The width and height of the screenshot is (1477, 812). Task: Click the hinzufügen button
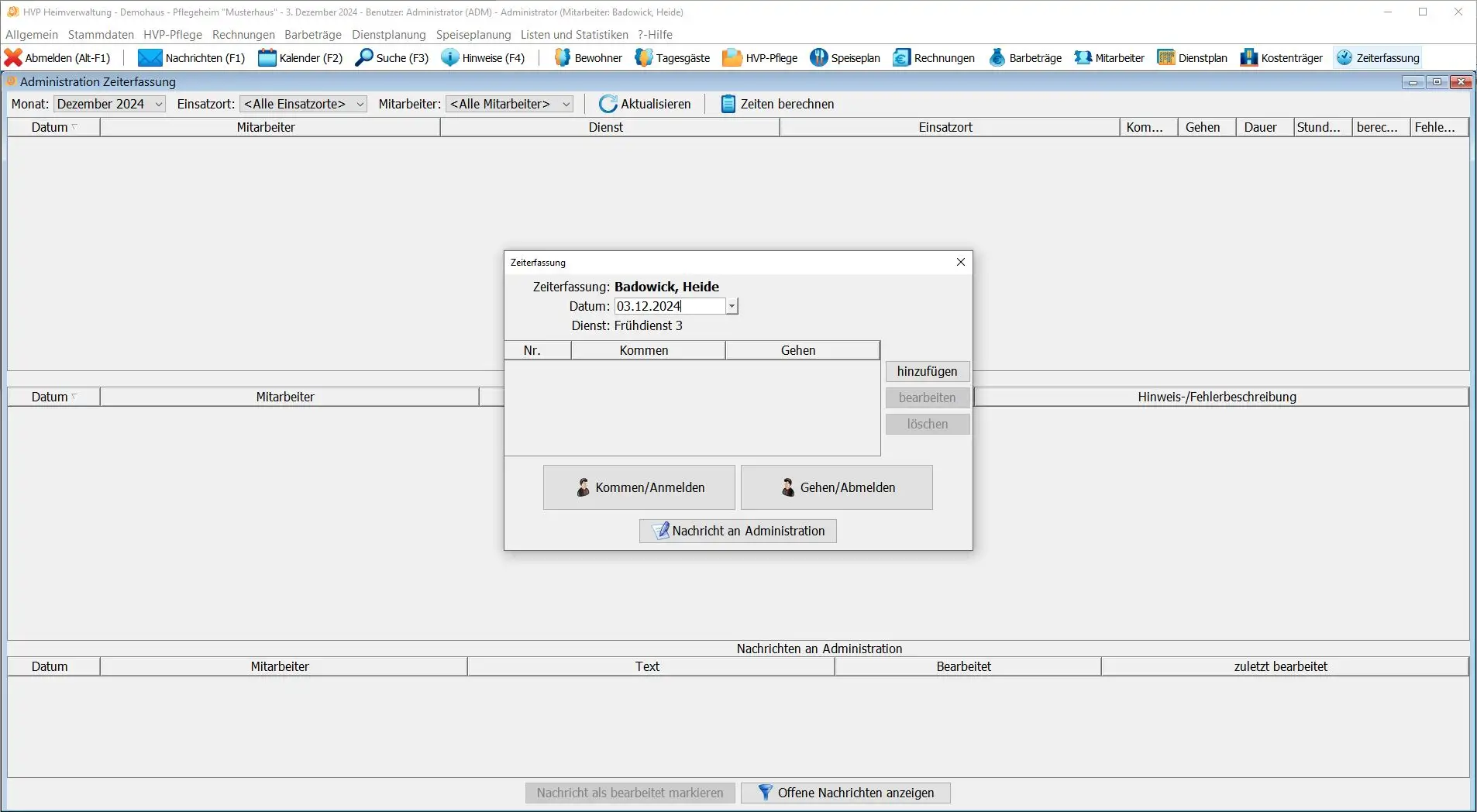(x=927, y=372)
